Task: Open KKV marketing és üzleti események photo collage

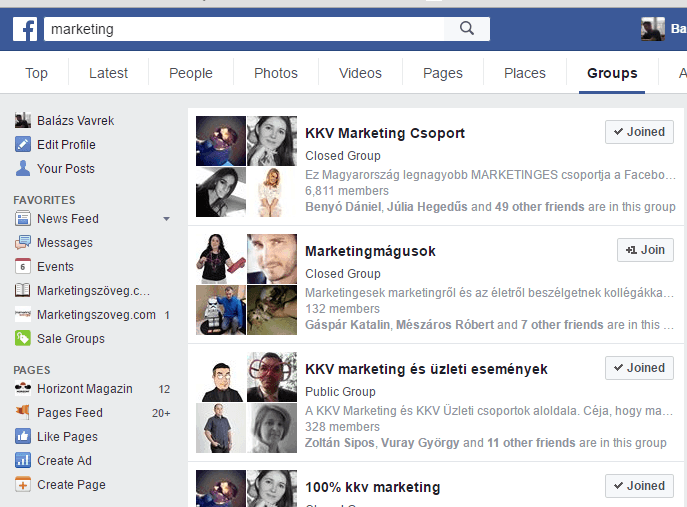Action: [246, 402]
